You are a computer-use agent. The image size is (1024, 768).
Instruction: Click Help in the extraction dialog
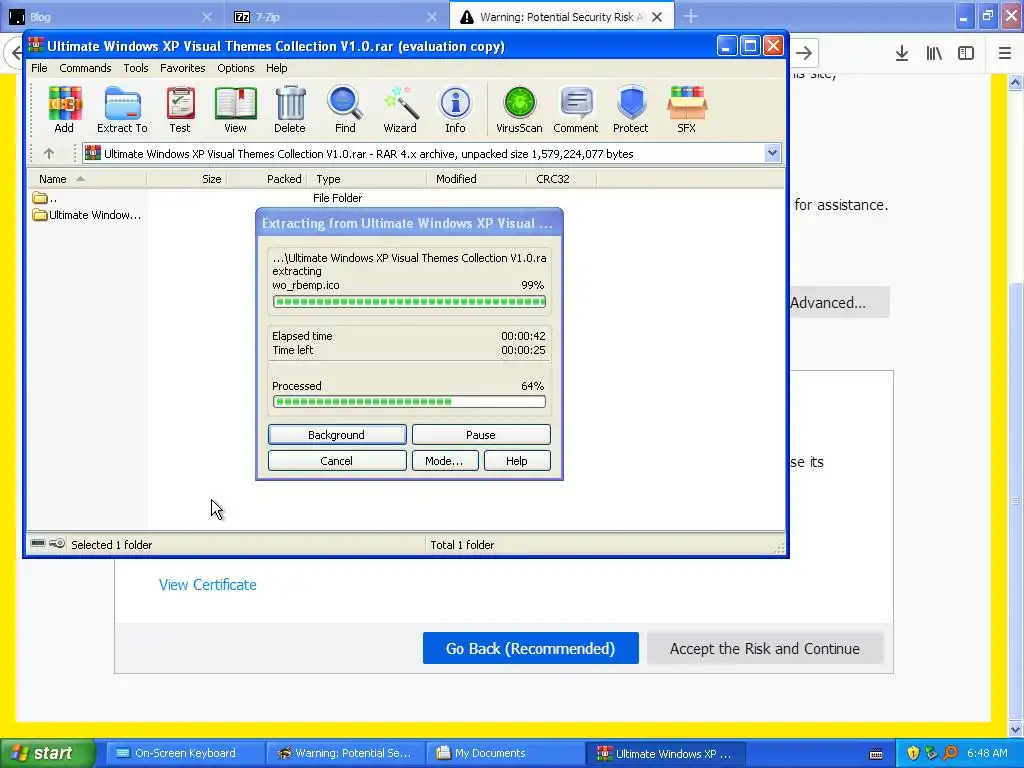517,461
